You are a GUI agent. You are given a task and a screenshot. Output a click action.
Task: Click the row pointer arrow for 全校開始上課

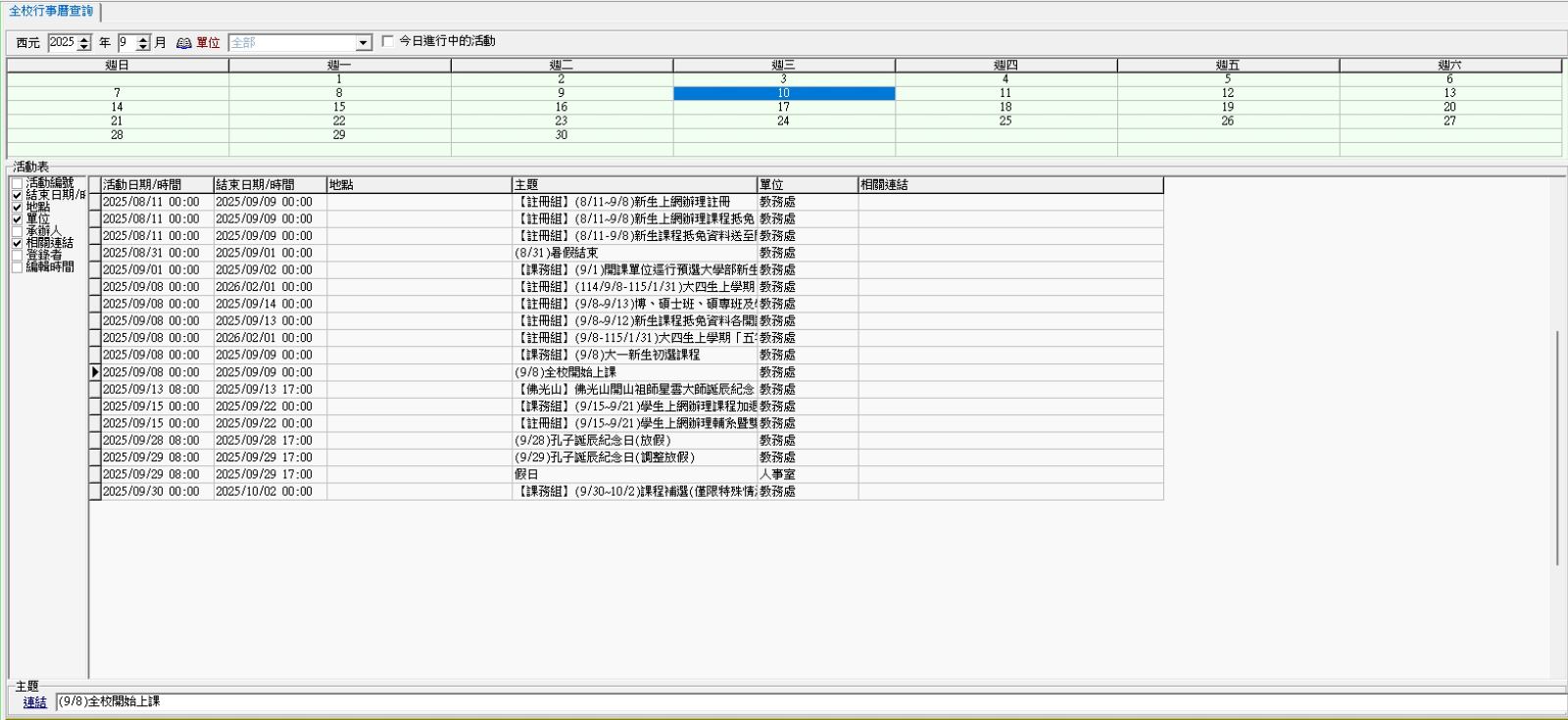(x=95, y=372)
